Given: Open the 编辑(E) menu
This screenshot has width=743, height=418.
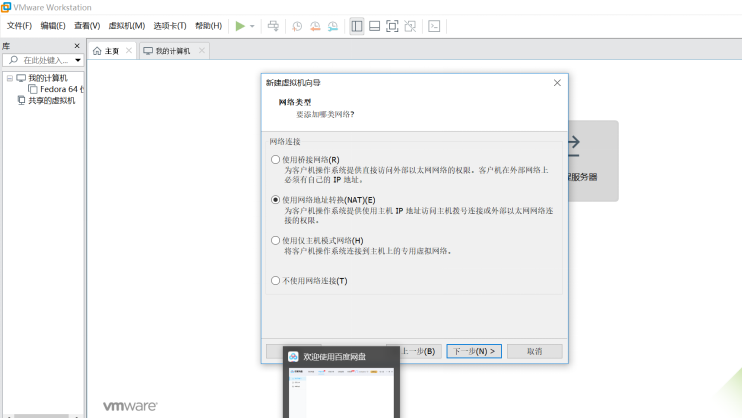Looking at the screenshot, I should 53,26.
